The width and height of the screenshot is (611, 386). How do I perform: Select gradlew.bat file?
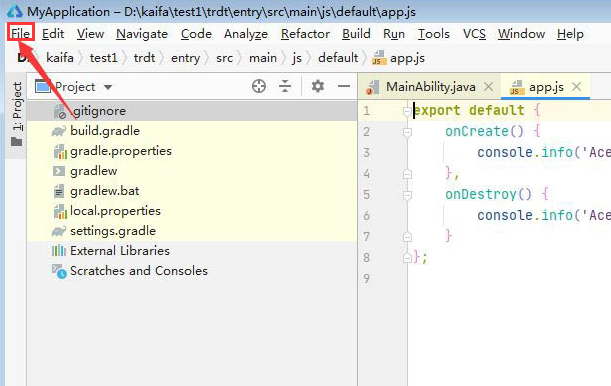point(192,191)
